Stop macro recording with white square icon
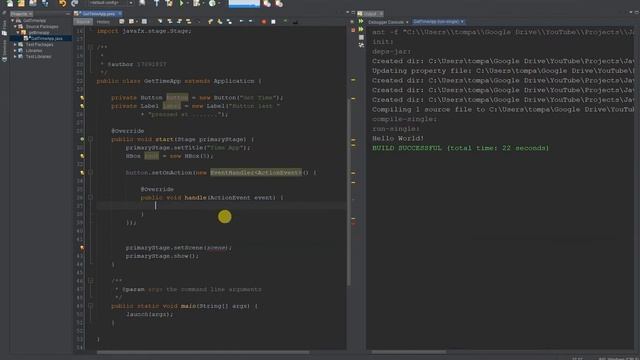Viewport: 640px width, 360px height. coord(273,22)
